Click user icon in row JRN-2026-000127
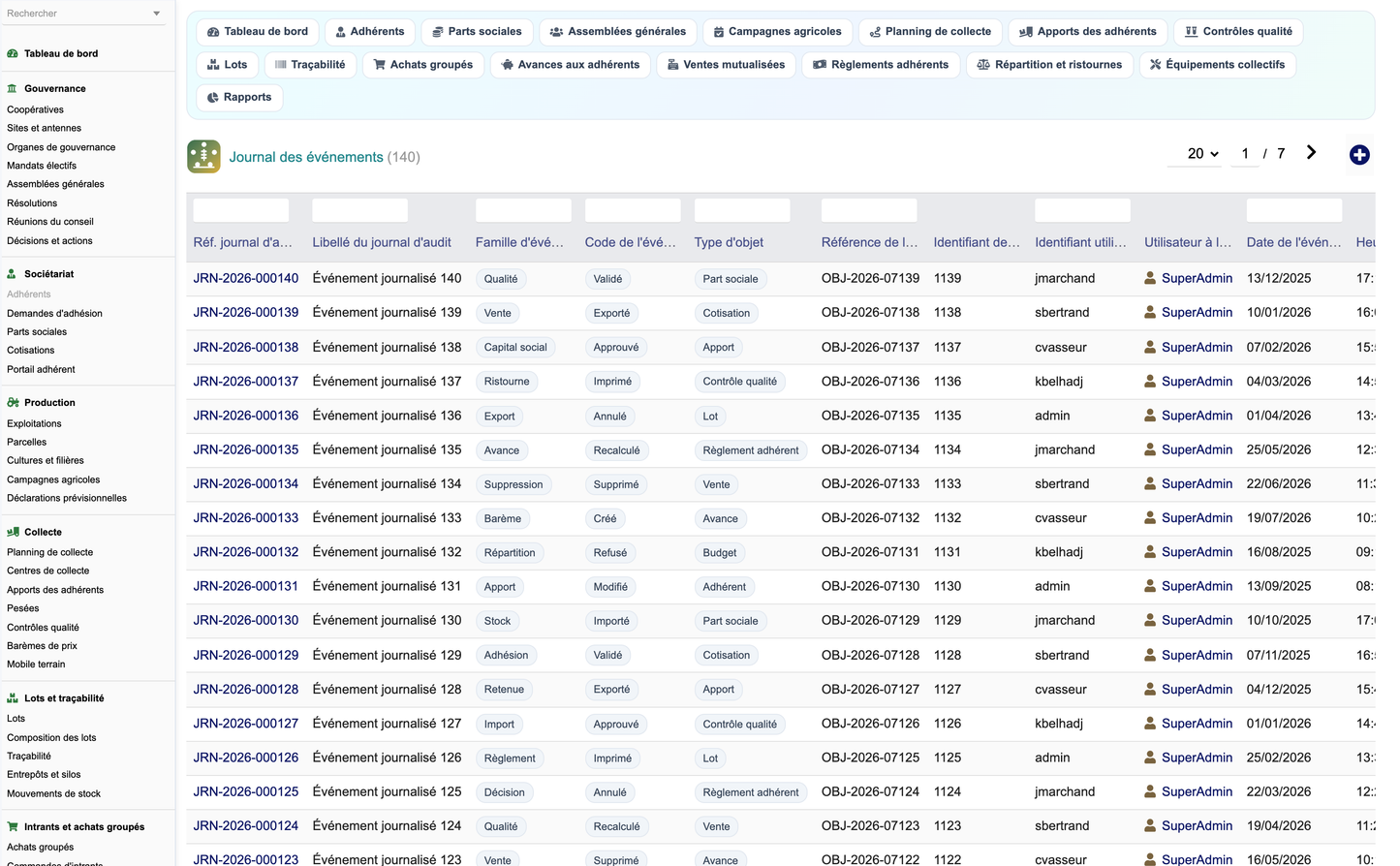The image size is (1400, 866). pyautogui.click(x=1150, y=724)
